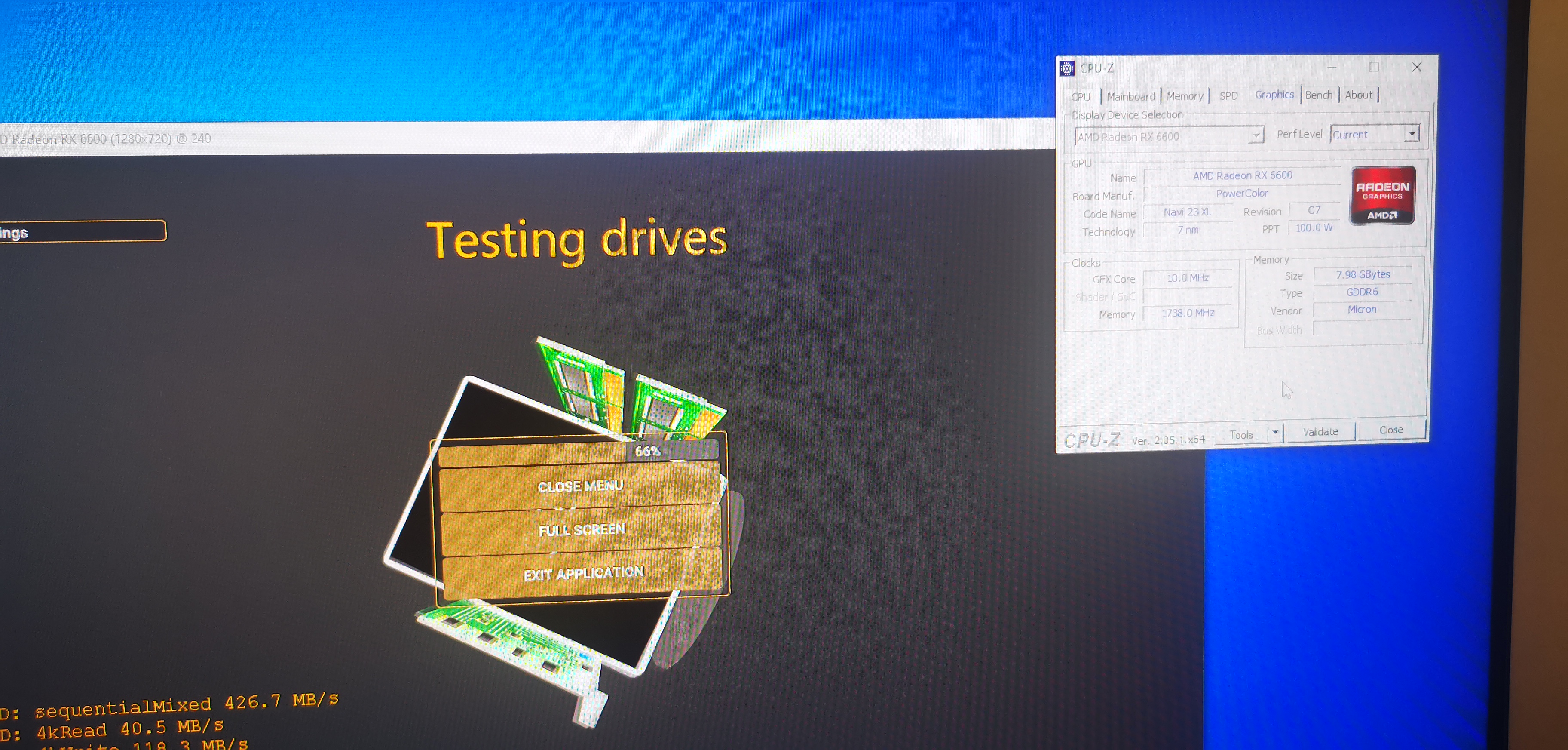
Task: Select the Memory tab
Action: coord(1185,96)
